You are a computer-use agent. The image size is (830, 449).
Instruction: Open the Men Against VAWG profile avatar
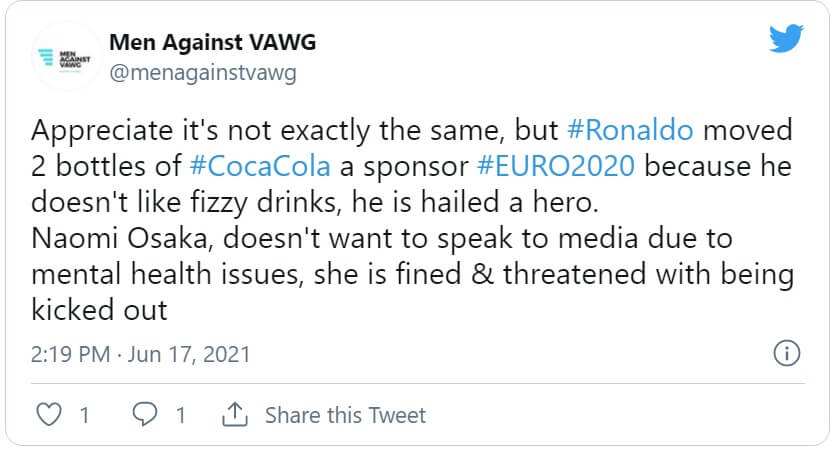64,58
